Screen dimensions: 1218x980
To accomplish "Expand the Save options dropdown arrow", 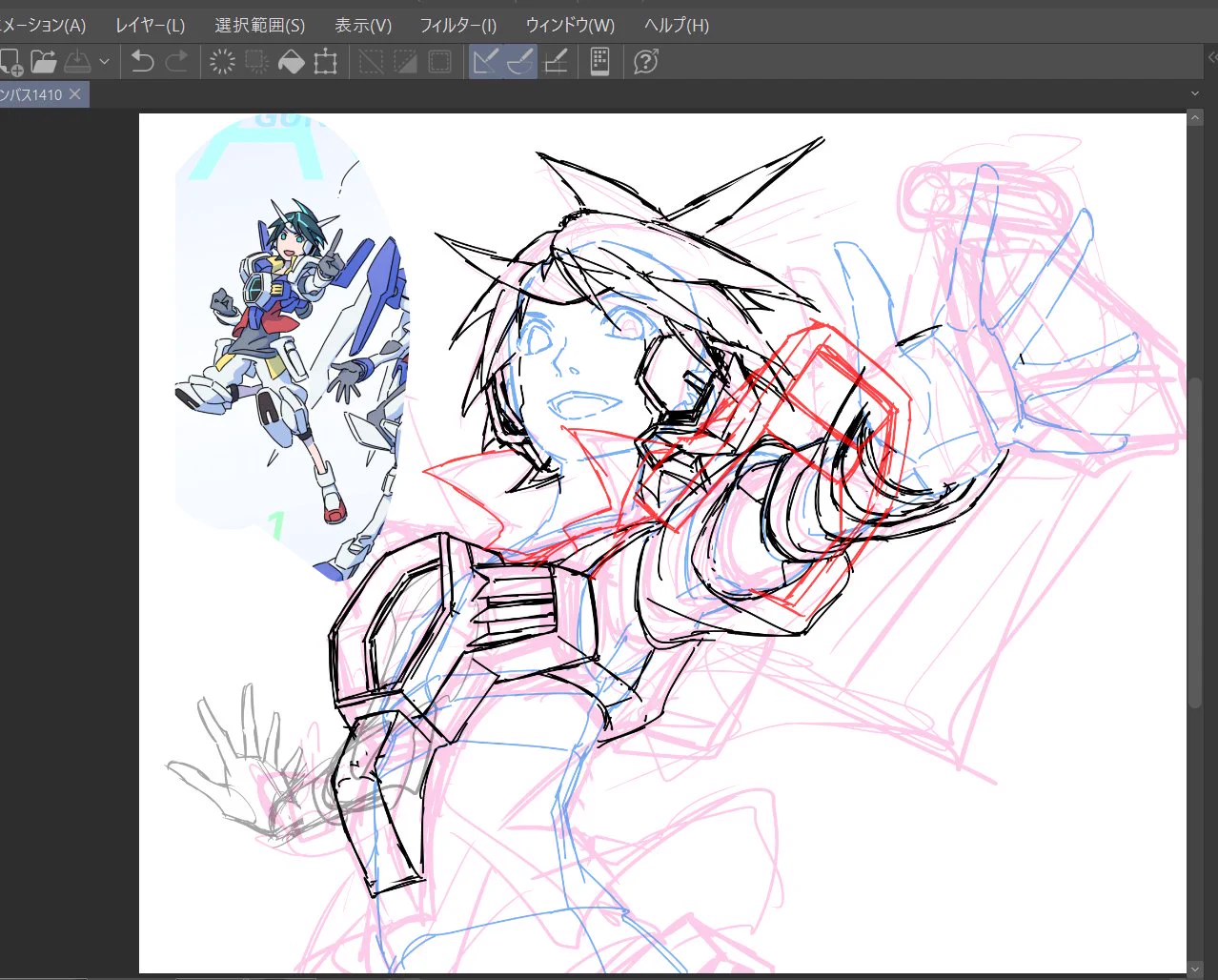I will (x=104, y=62).
